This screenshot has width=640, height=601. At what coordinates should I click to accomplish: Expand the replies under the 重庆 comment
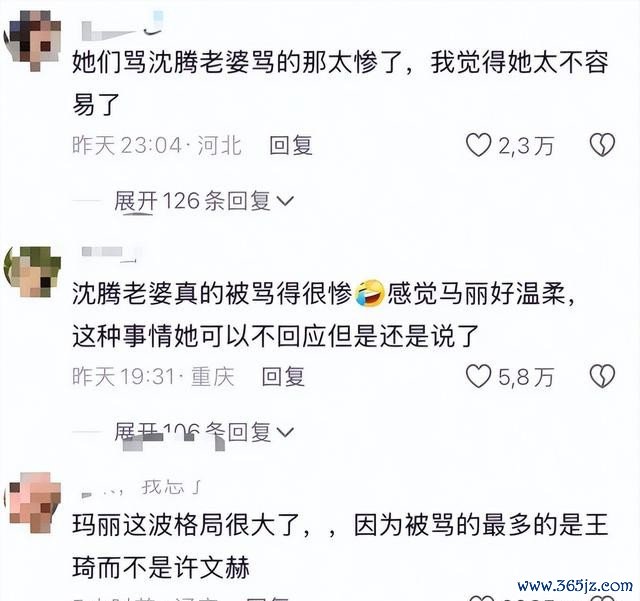(204, 432)
